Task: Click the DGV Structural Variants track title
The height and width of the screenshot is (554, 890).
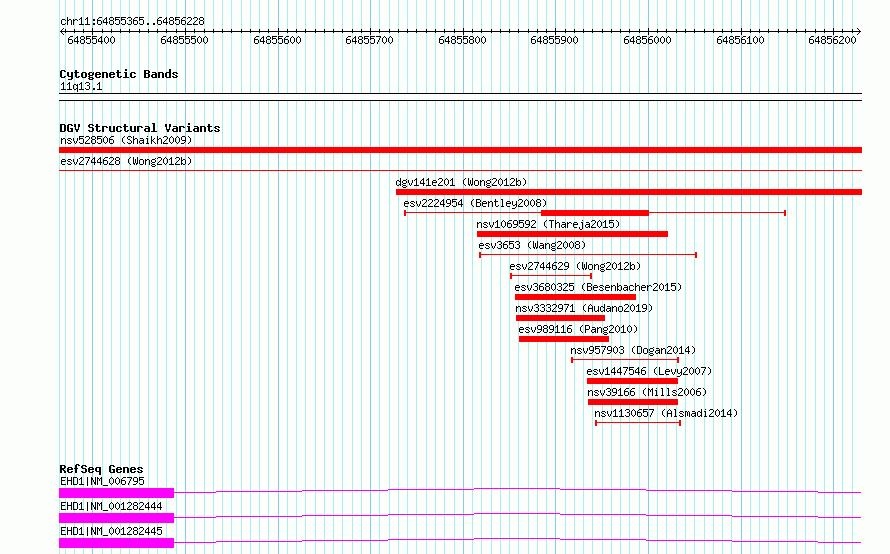Action: click(x=140, y=128)
